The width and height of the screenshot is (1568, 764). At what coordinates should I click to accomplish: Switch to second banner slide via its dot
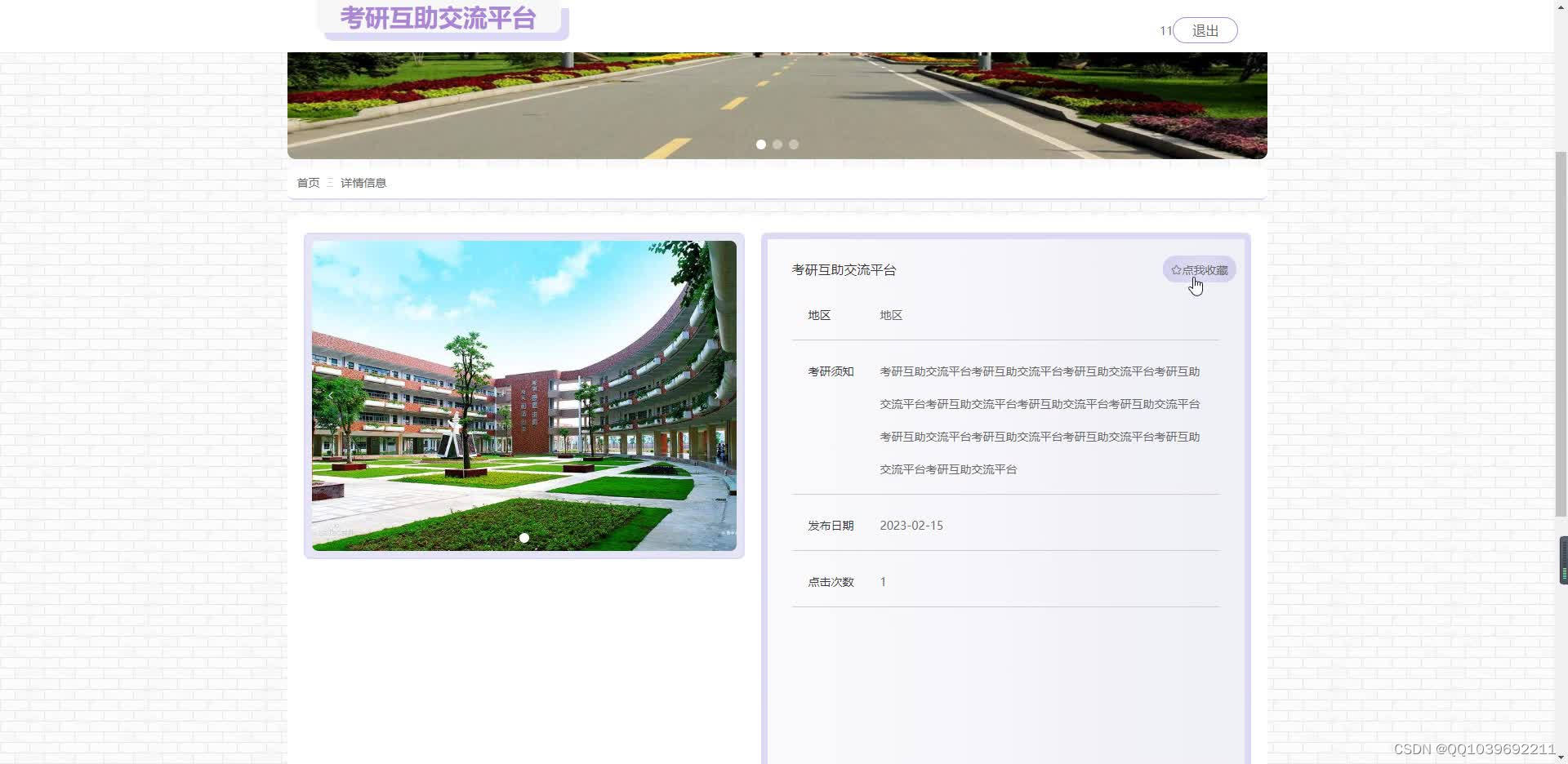click(777, 144)
